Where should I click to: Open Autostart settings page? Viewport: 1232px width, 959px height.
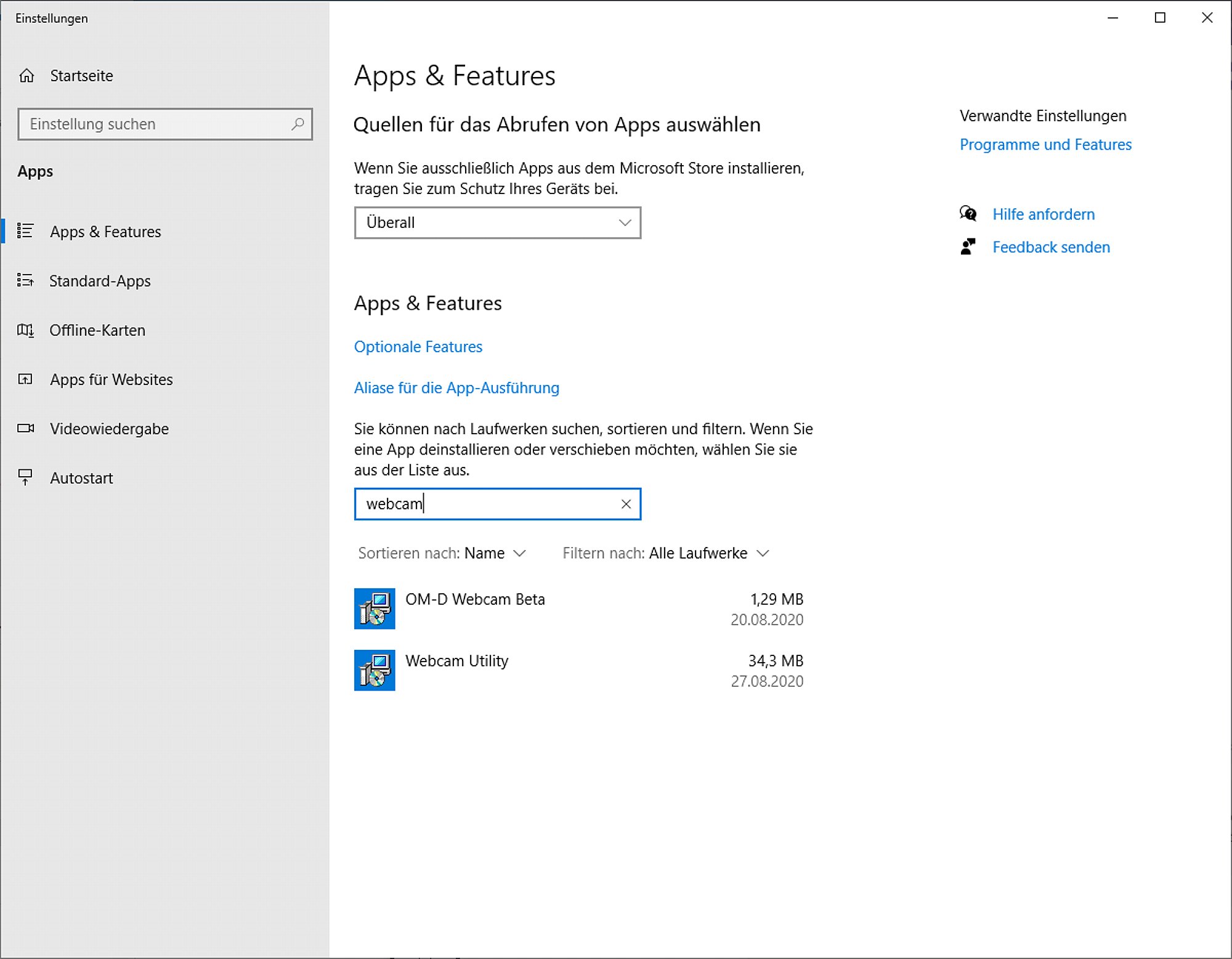pyautogui.click(x=164, y=477)
